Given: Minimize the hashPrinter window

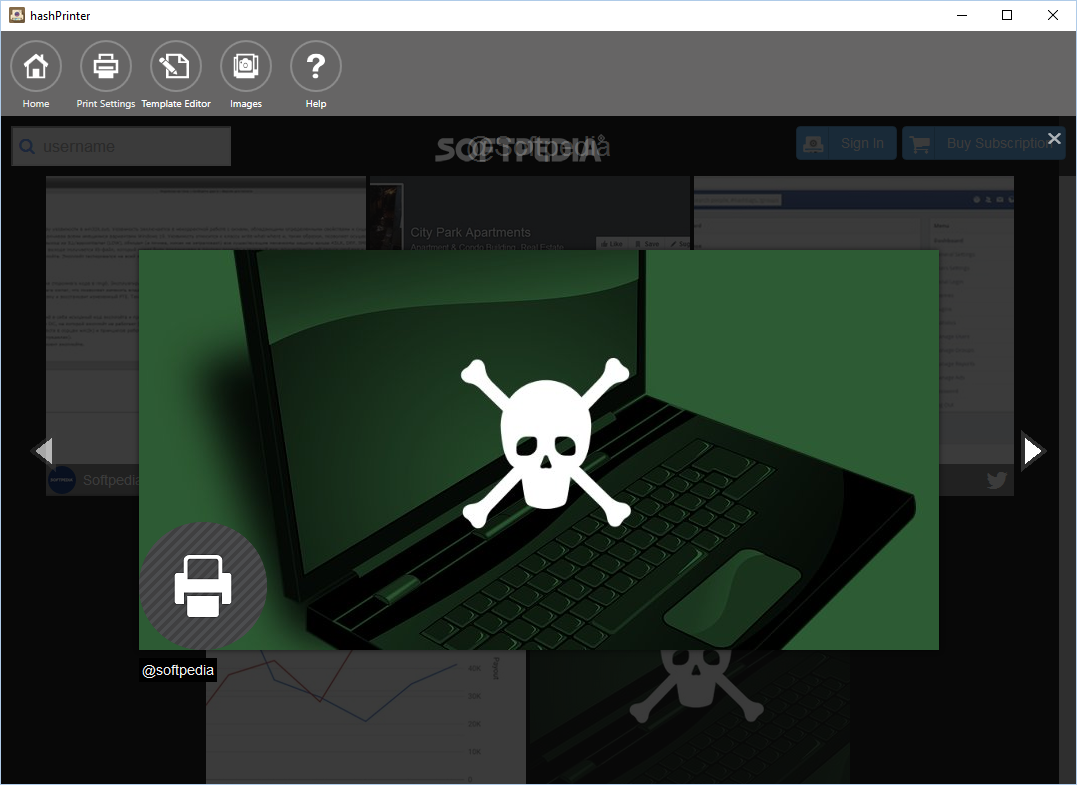Looking at the screenshot, I should pos(962,15).
